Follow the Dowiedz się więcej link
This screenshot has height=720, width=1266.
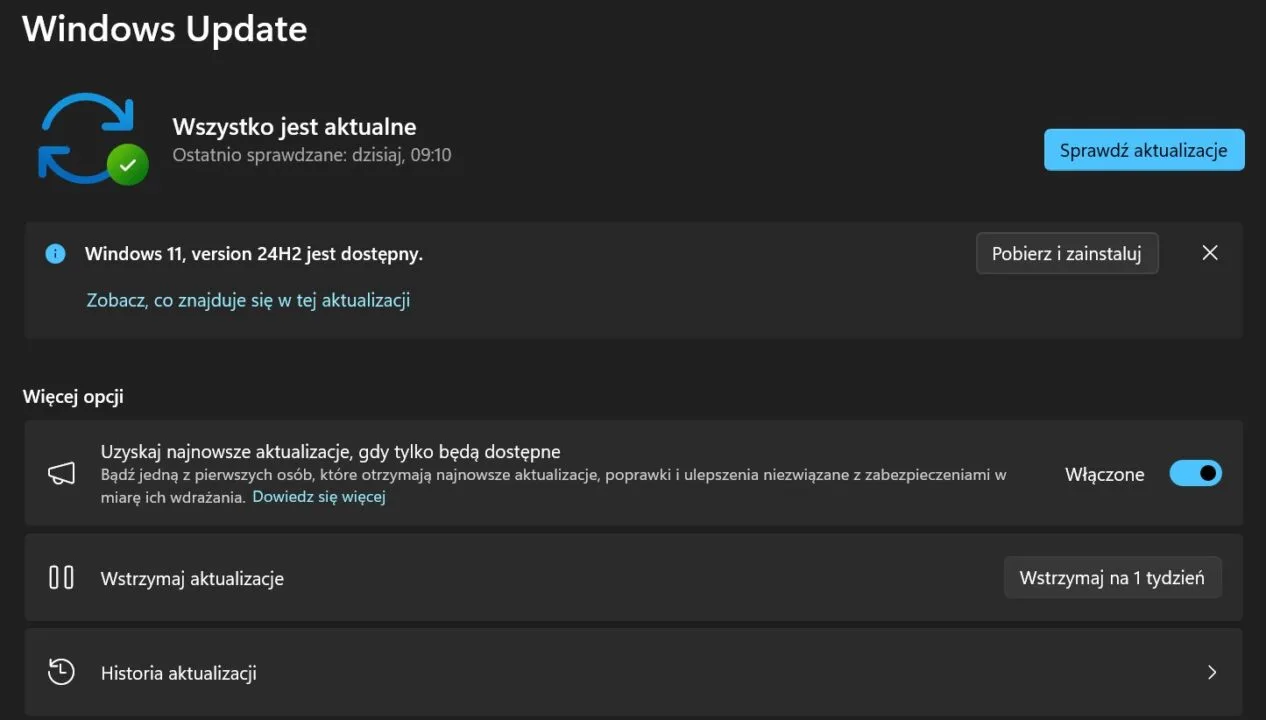pos(318,497)
